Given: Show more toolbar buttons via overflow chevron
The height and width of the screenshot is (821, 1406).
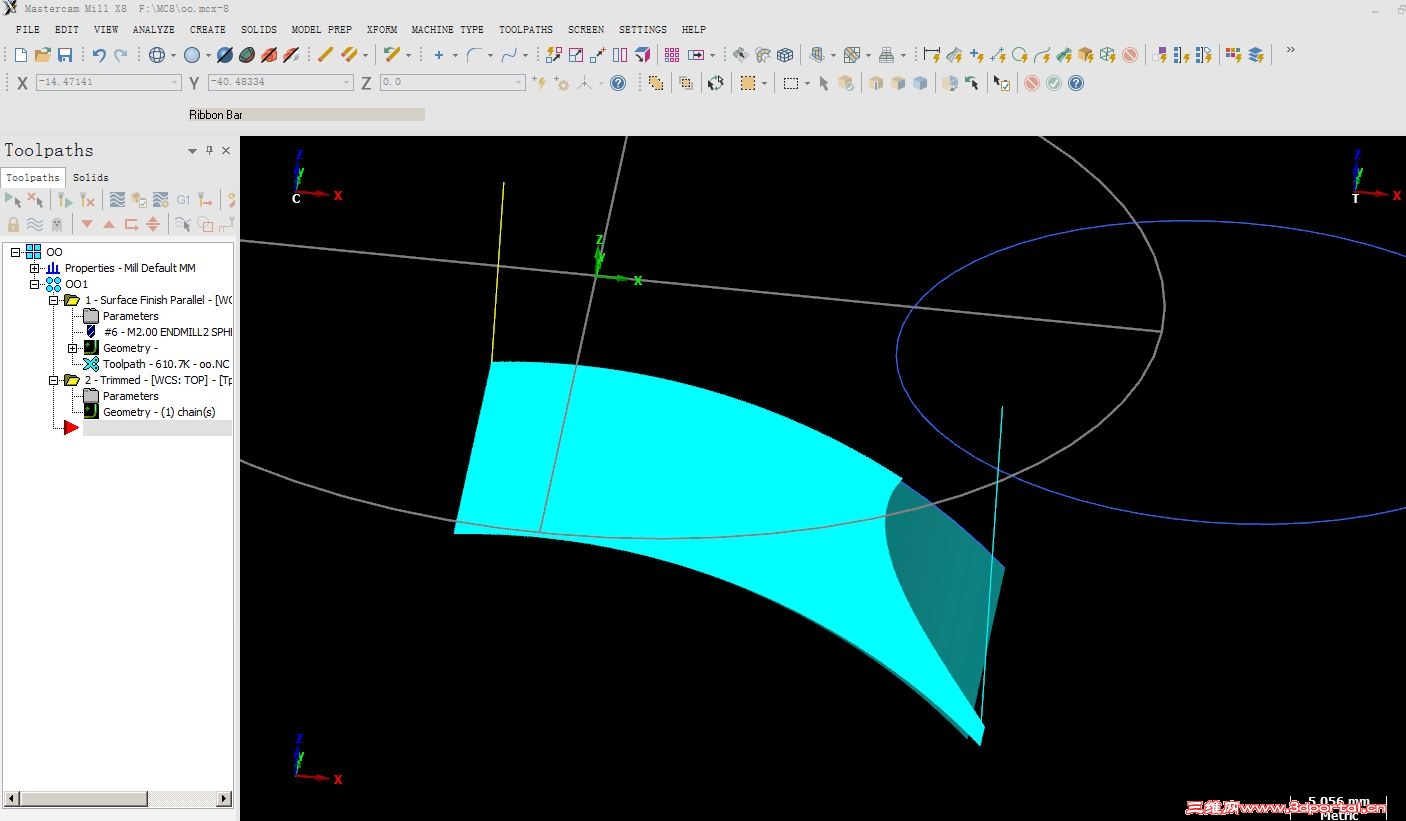Looking at the screenshot, I should [x=1290, y=50].
